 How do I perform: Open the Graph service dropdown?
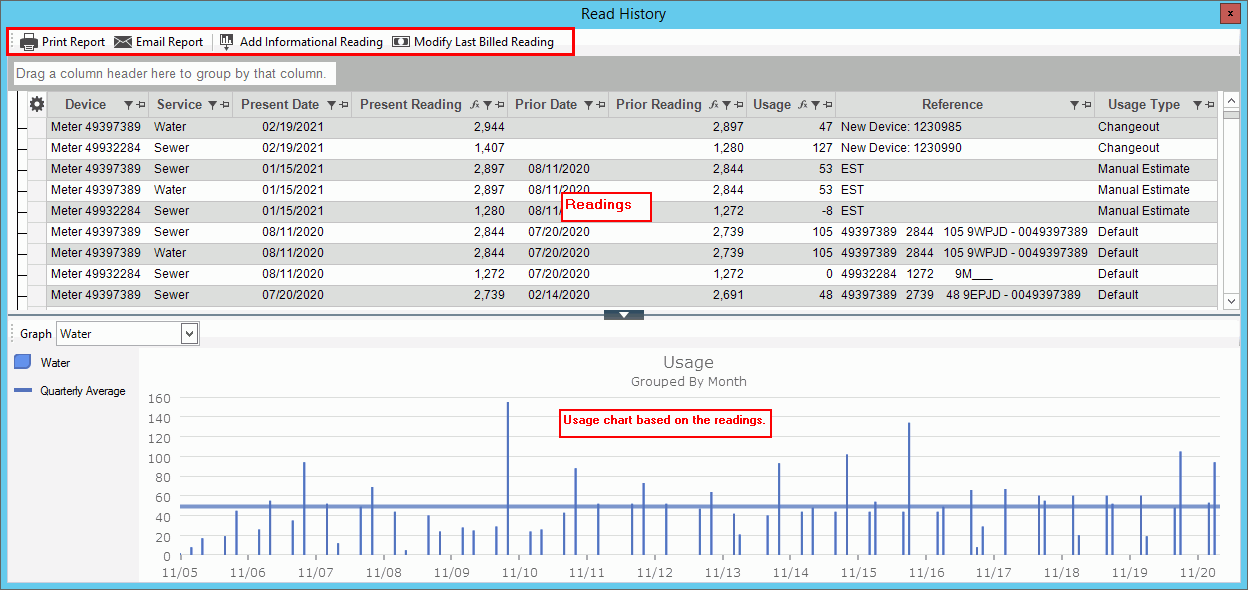[x=189, y=334]
